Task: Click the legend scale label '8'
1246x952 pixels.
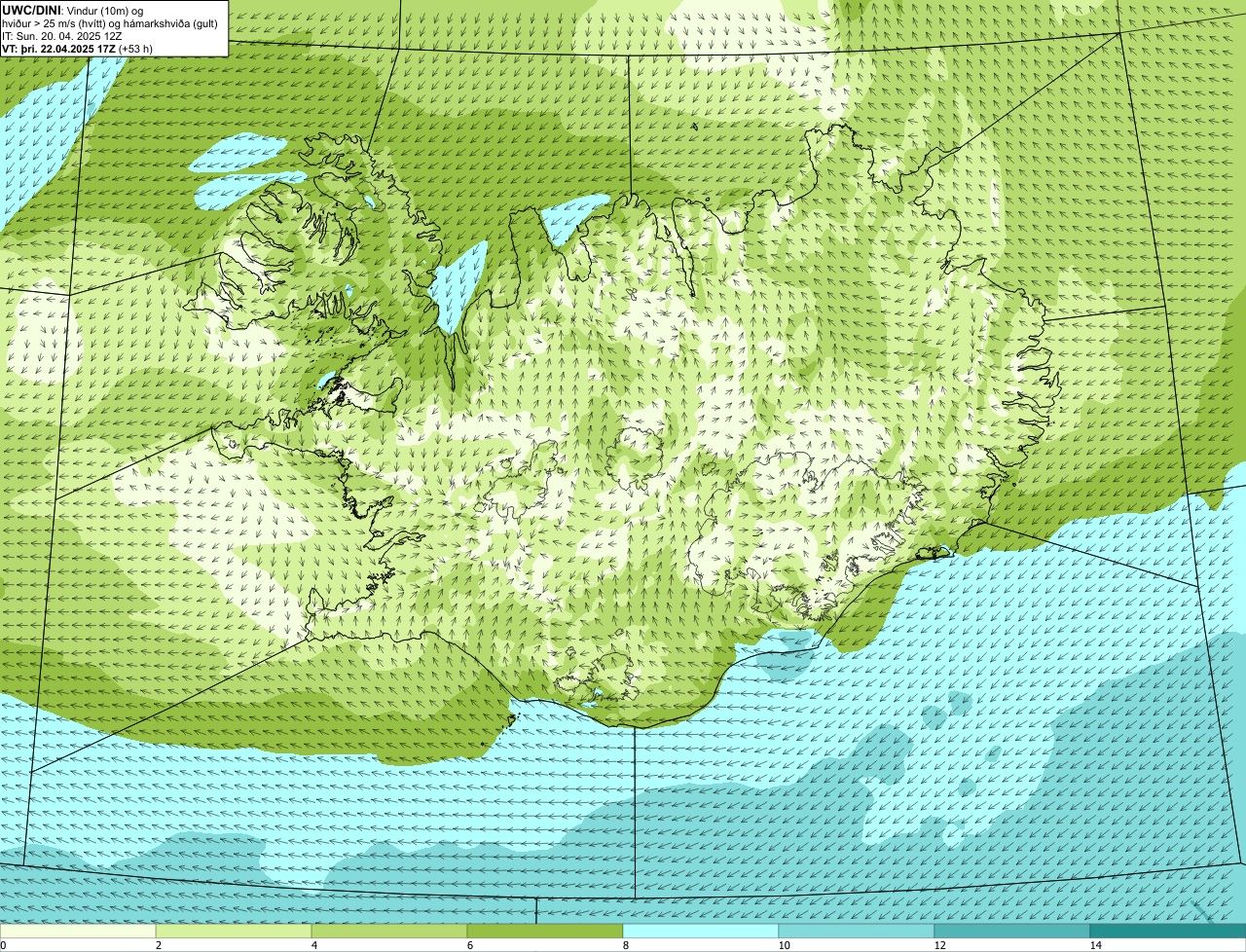Action: tap(625, 945)
